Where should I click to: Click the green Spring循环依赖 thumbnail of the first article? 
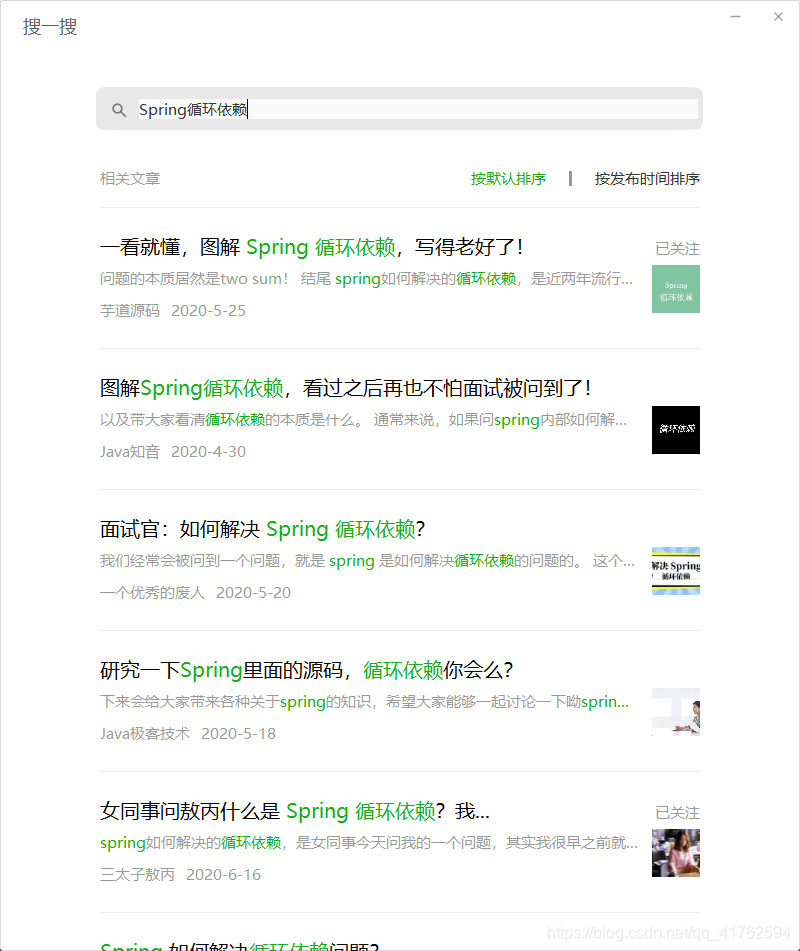point(676,289)
